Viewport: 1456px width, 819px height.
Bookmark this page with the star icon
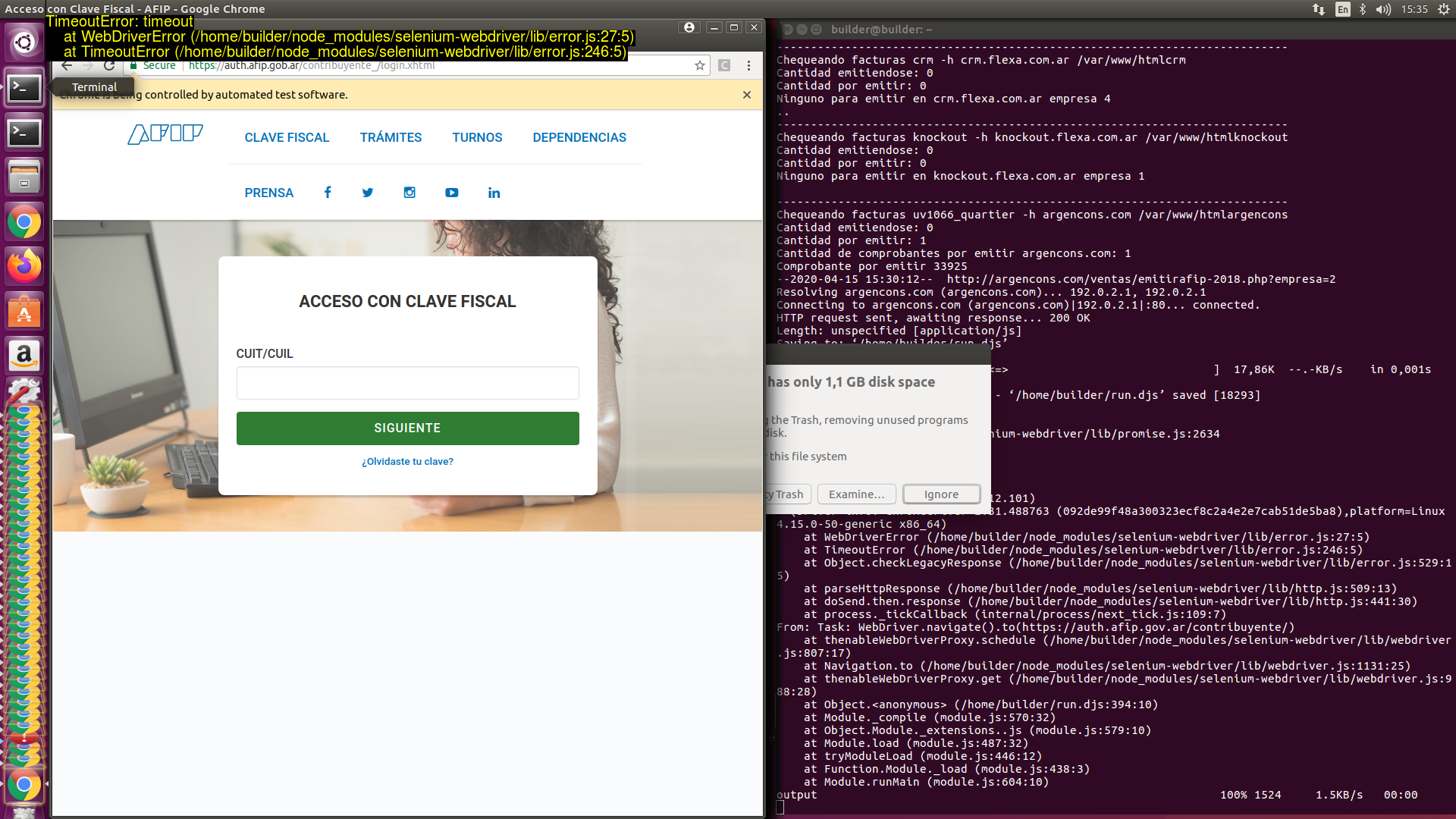coord(700,66)
